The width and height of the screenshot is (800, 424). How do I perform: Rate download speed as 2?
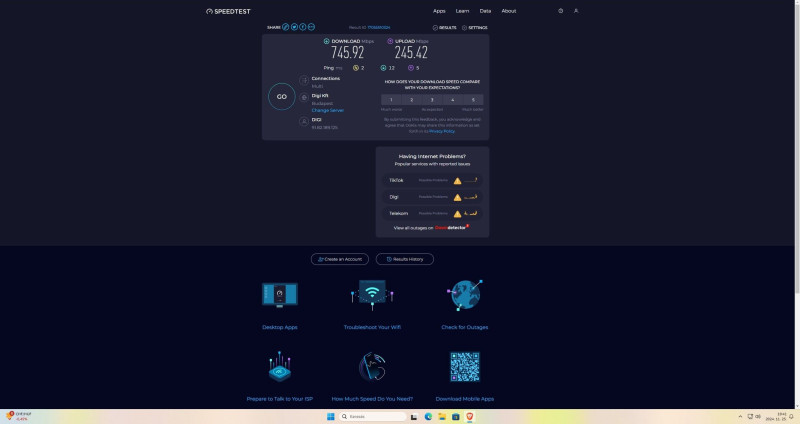[412, 99]
